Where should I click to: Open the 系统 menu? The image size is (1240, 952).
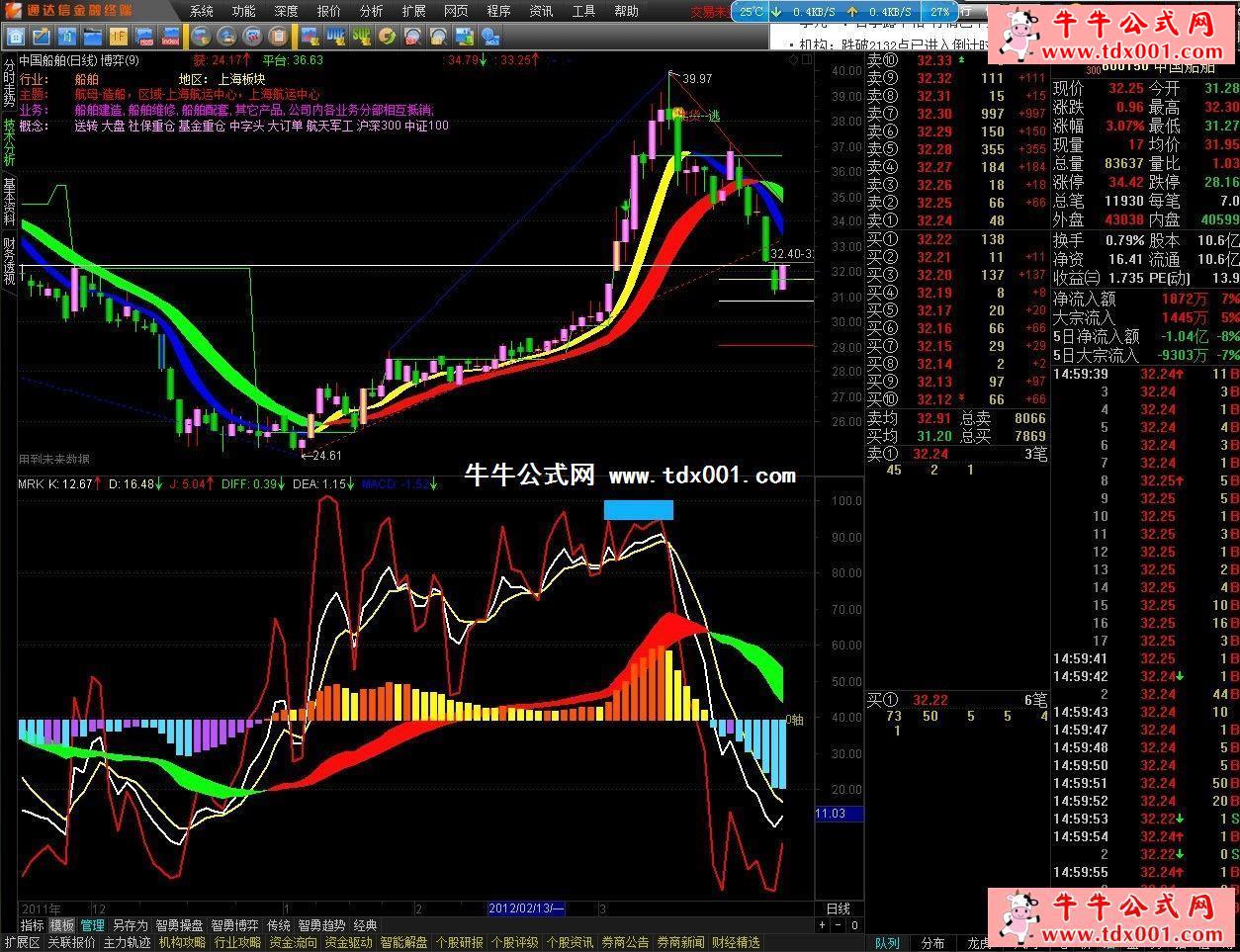202,11
